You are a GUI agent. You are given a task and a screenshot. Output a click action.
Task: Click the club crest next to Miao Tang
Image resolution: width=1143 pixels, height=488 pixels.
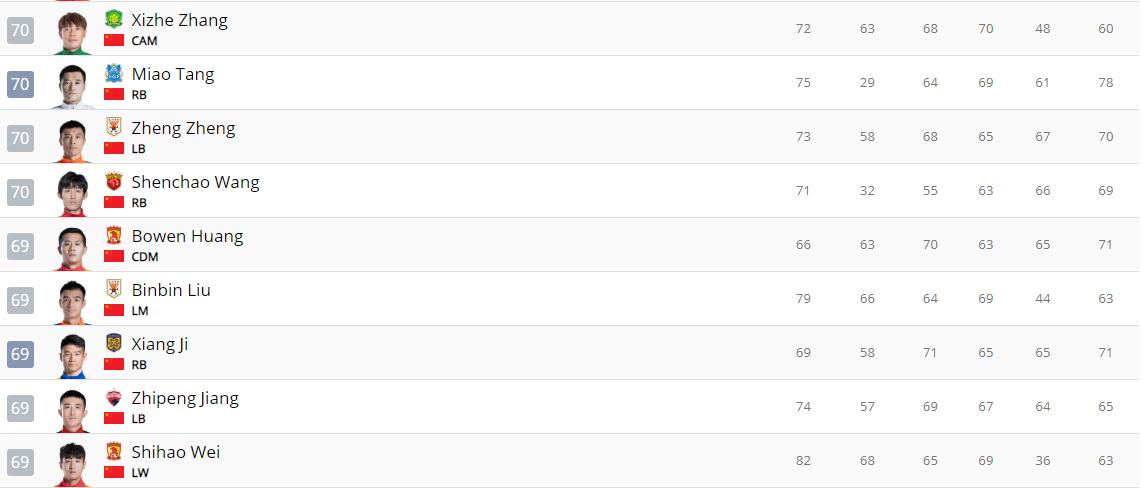[114, 73]
